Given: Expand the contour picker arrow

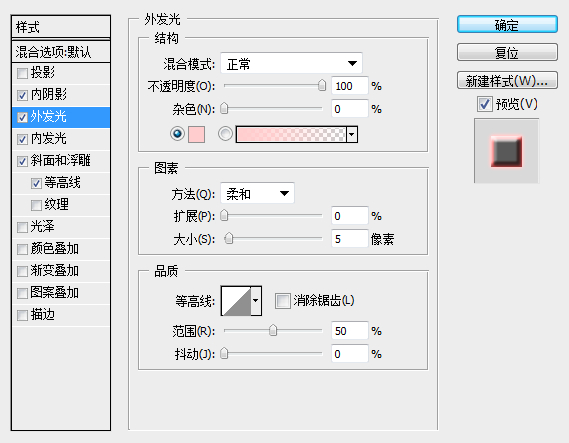Looking at the screenshot, I should (x=256, y=301).
